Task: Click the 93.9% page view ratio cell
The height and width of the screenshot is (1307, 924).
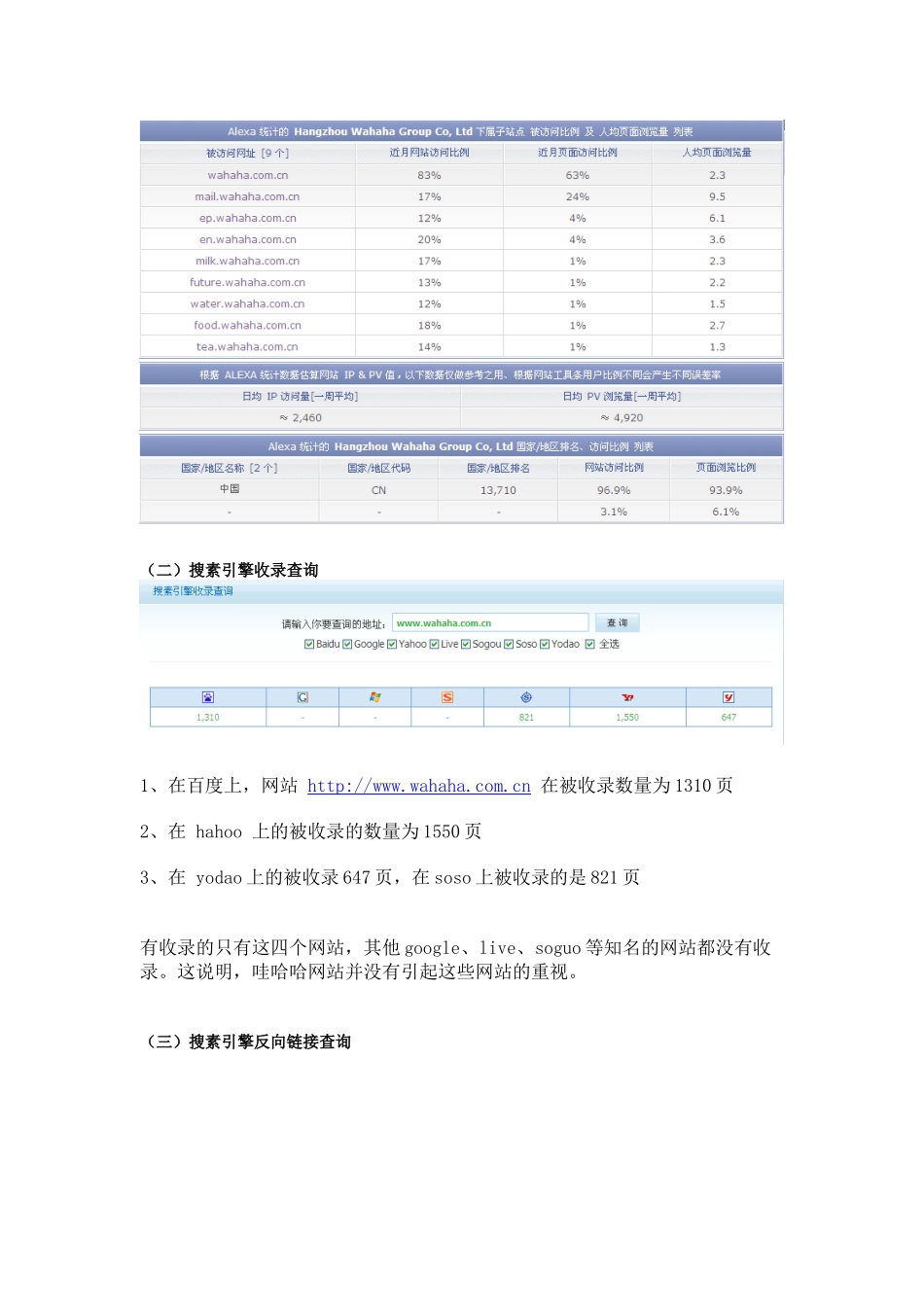Action: (726, 490)
